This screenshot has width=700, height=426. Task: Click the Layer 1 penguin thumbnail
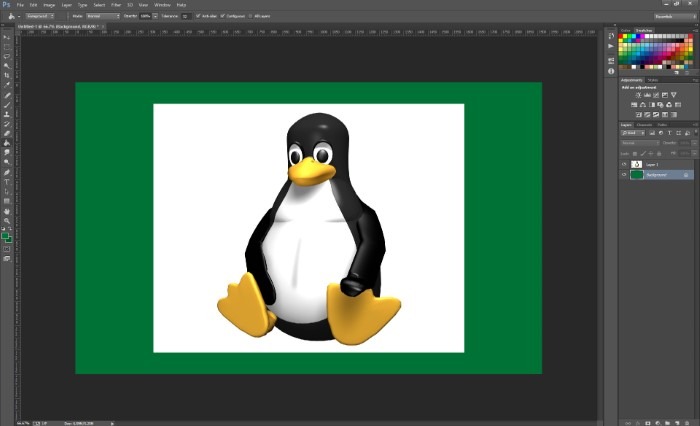pos(637,164)
